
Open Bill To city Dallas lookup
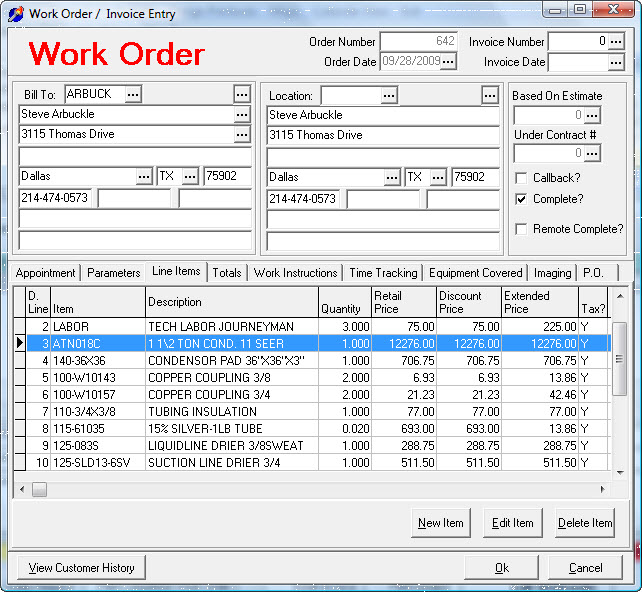tap(144, 177)
